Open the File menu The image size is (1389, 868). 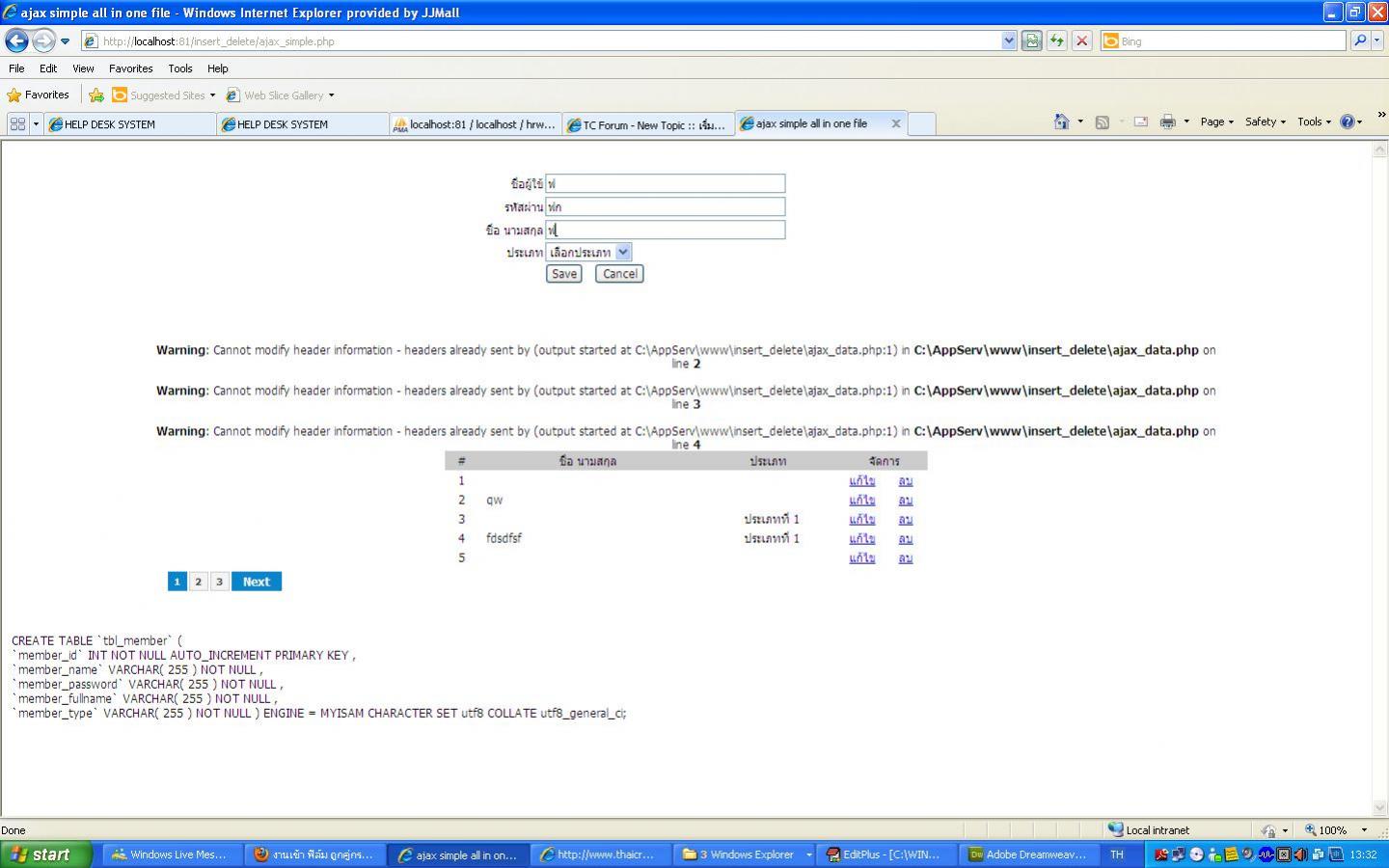click(x=16, y=68)
